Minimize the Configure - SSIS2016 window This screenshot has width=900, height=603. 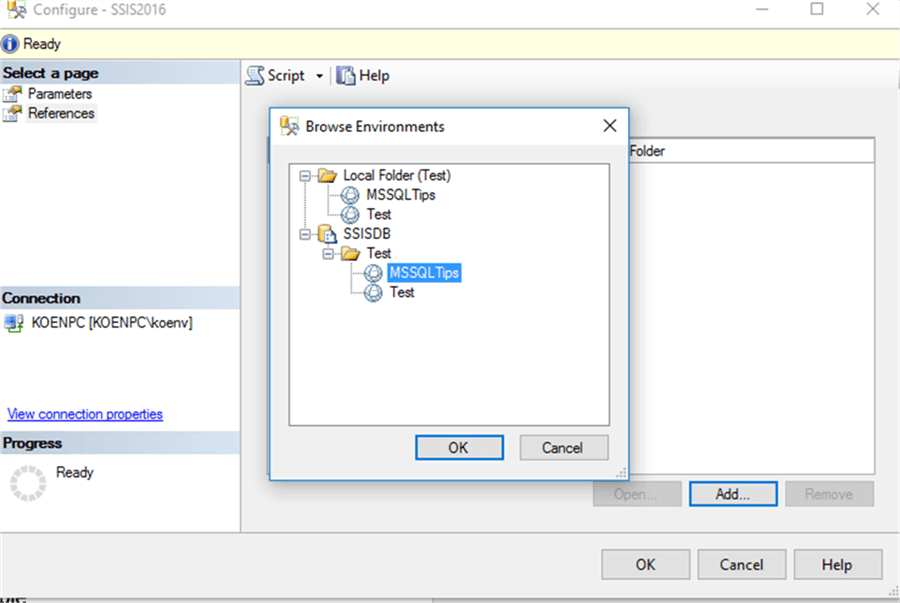(762, 9)
